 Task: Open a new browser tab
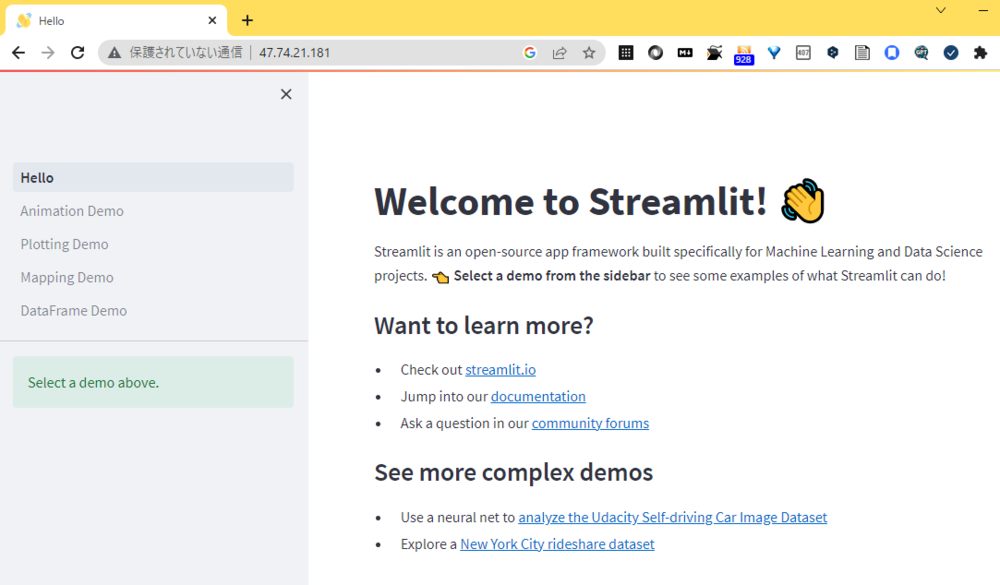click(x=247, y=20)
